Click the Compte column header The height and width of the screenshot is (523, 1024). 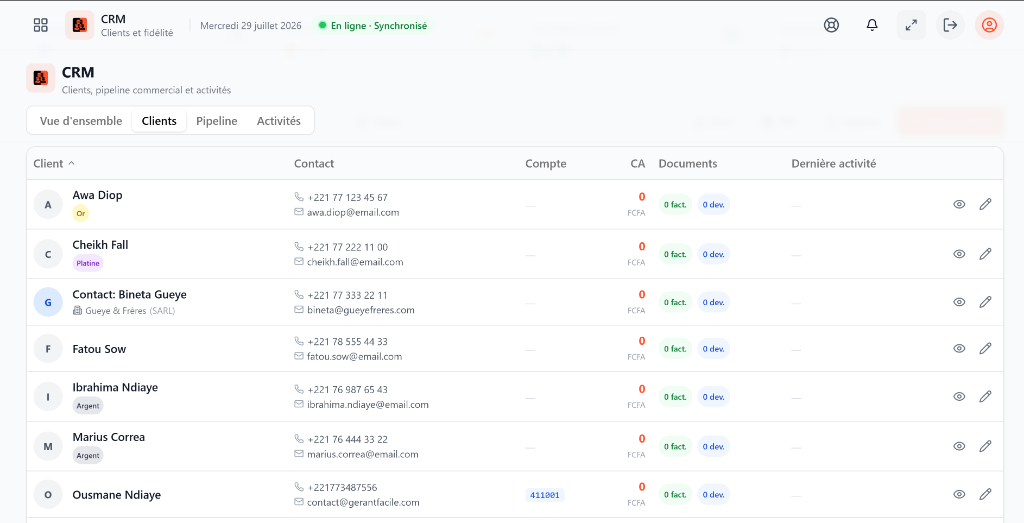546,163
